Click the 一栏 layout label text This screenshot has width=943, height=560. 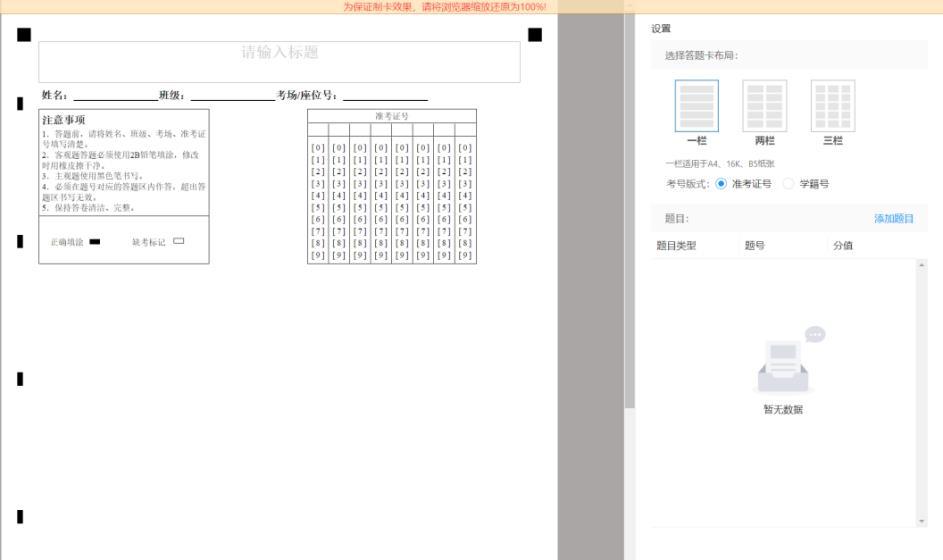696,140
